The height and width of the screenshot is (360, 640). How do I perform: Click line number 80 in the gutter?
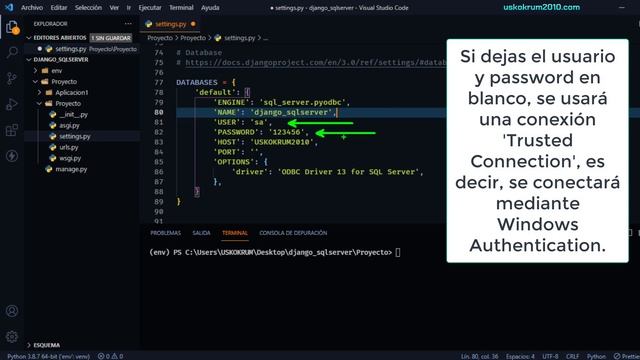159,112
